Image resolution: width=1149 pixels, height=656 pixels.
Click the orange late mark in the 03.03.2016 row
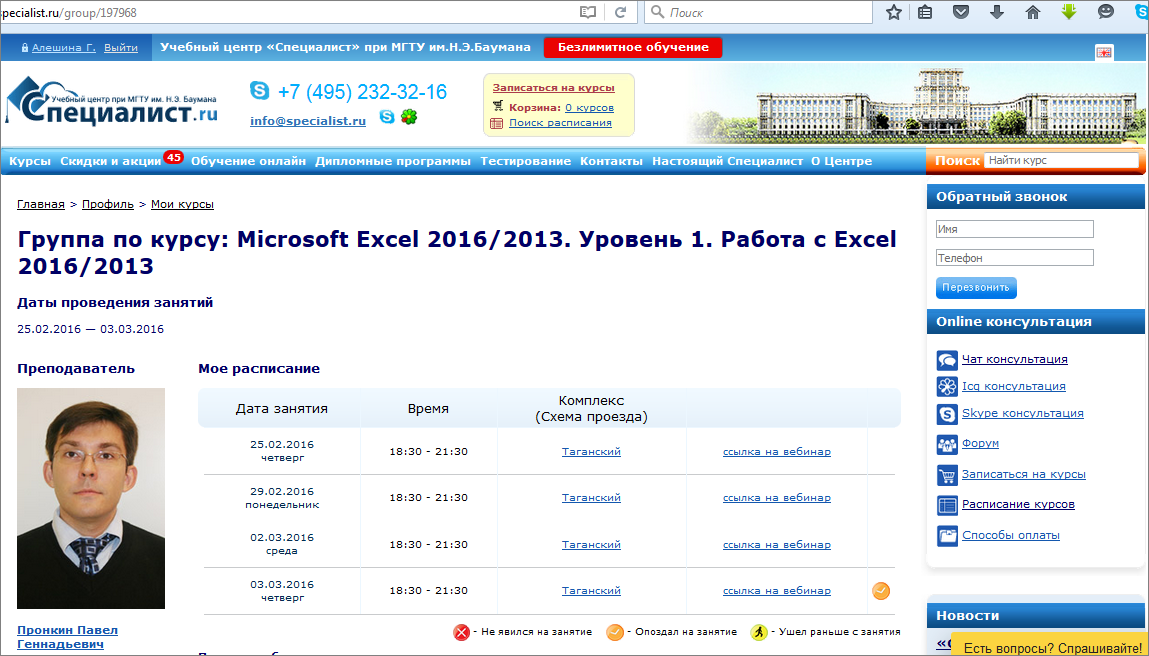881,591
